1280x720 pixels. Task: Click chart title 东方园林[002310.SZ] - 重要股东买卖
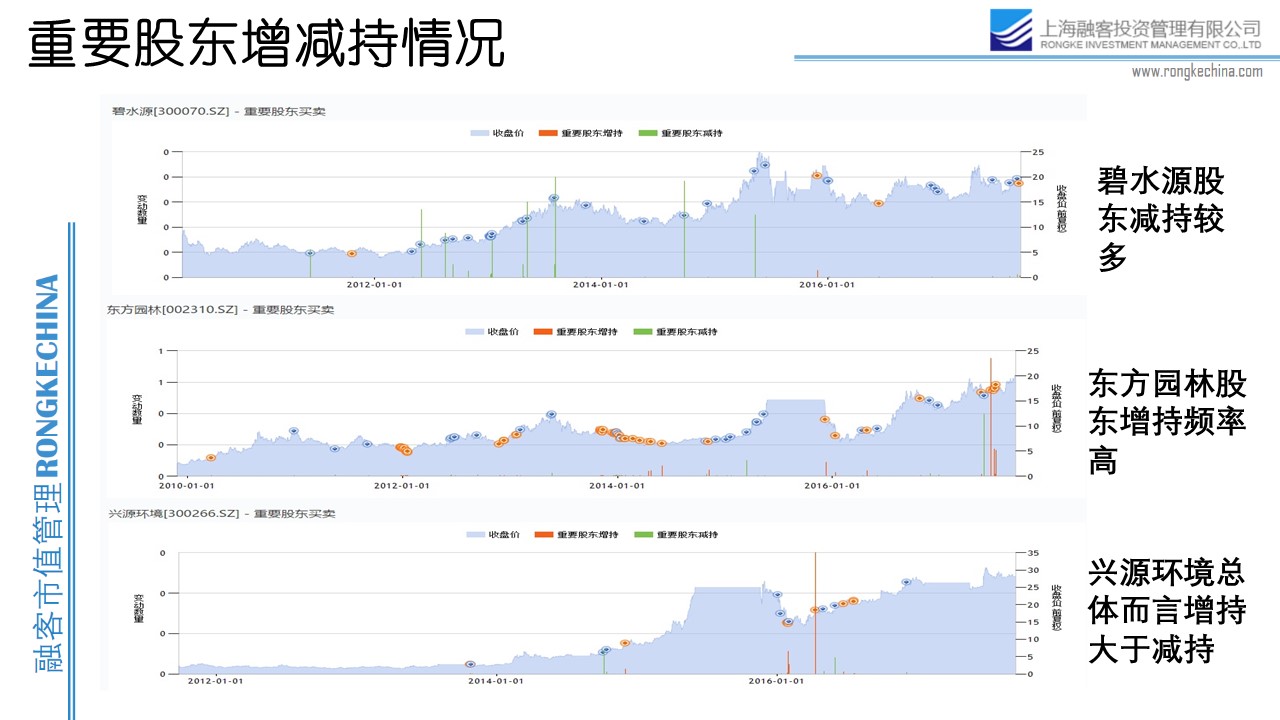pyautogui.click(x=221, y=310)
